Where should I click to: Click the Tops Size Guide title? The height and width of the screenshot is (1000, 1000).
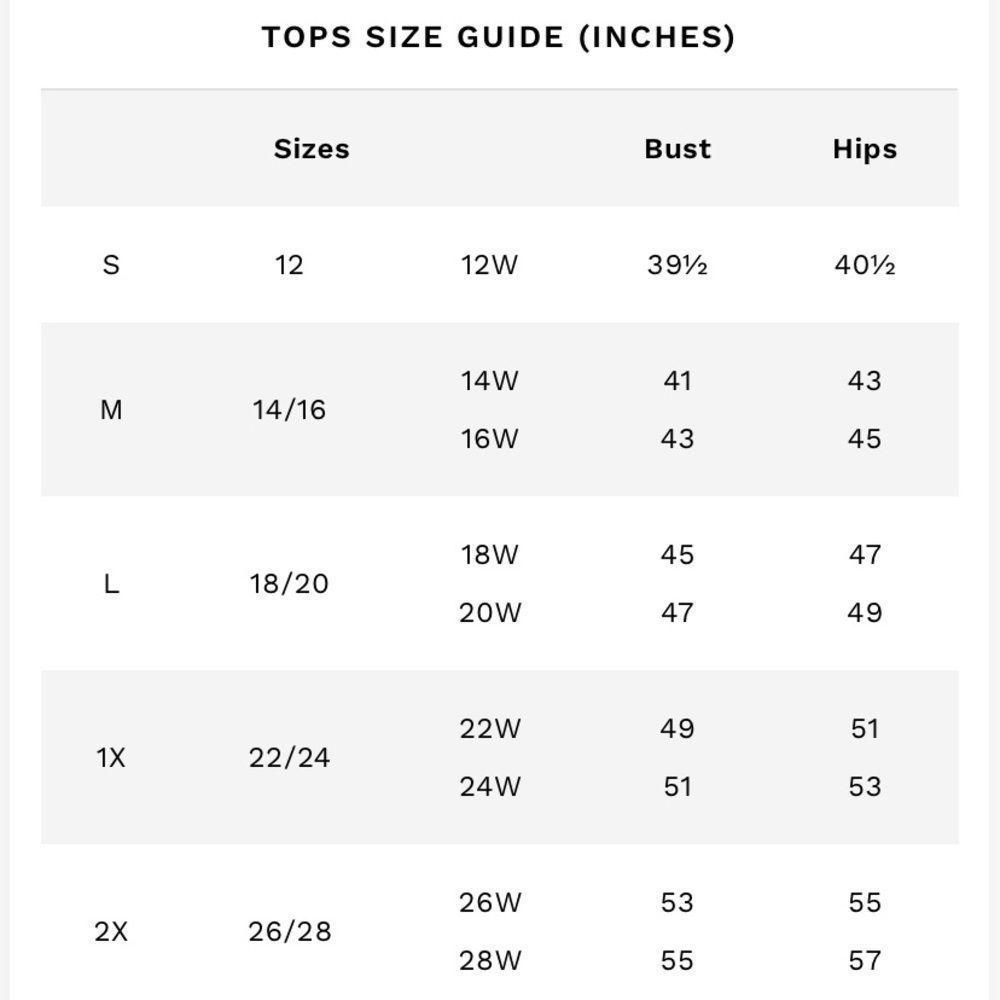[x=499, y=37]
